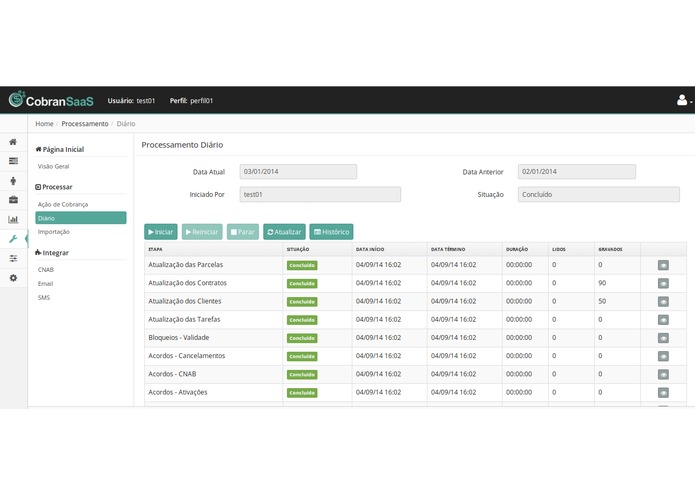This screenshot has width=695, height=494.
Task: Refresh with the Atualizar button
Action: tap(284, 232)
